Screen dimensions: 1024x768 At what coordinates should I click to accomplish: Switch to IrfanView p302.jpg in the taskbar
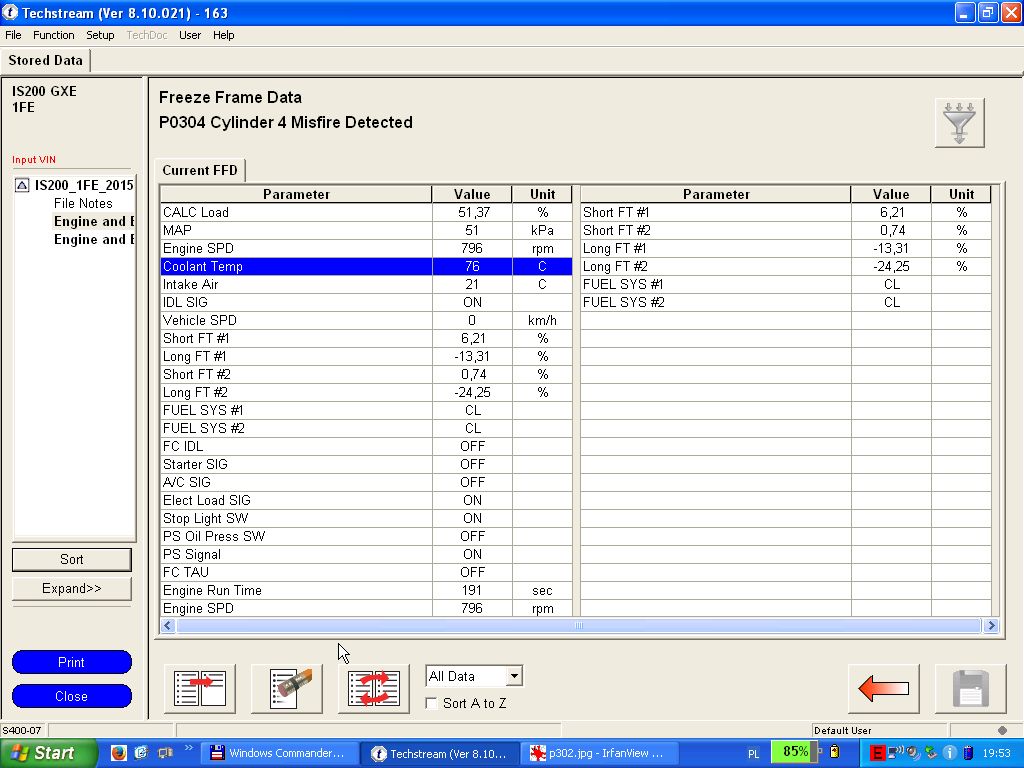pos(601,753)
